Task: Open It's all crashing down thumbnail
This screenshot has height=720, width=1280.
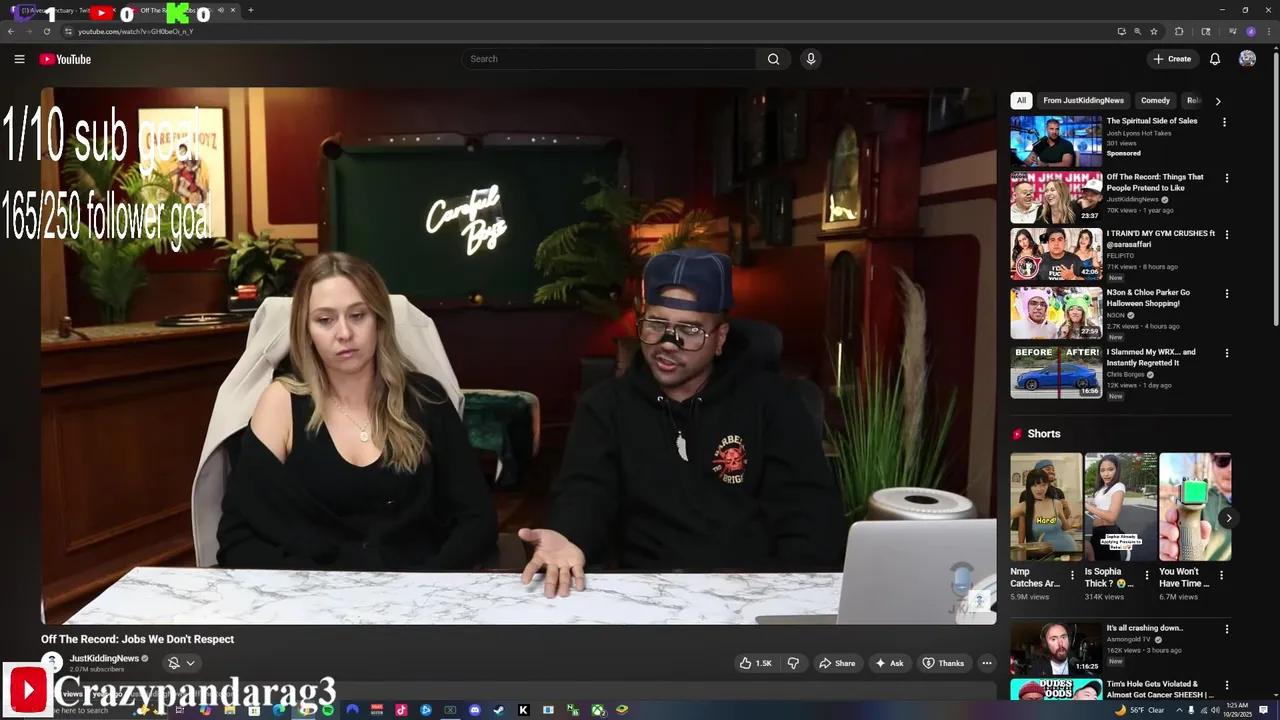Action: click(1056, 648)
